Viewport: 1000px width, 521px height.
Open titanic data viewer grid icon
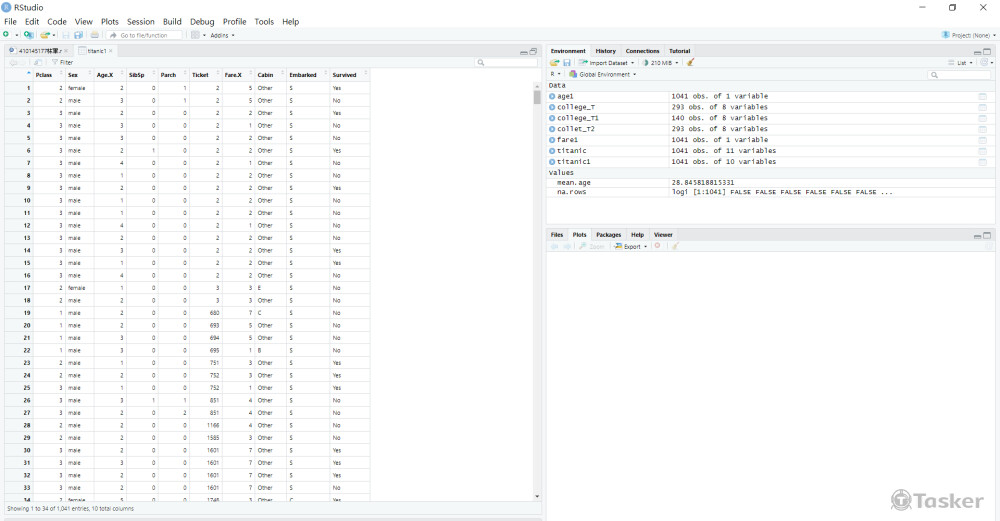982,151
